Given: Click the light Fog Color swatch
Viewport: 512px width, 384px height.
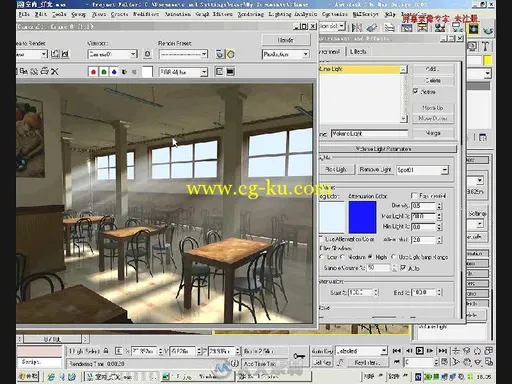Looking at the screenshot, I should 332,217.
